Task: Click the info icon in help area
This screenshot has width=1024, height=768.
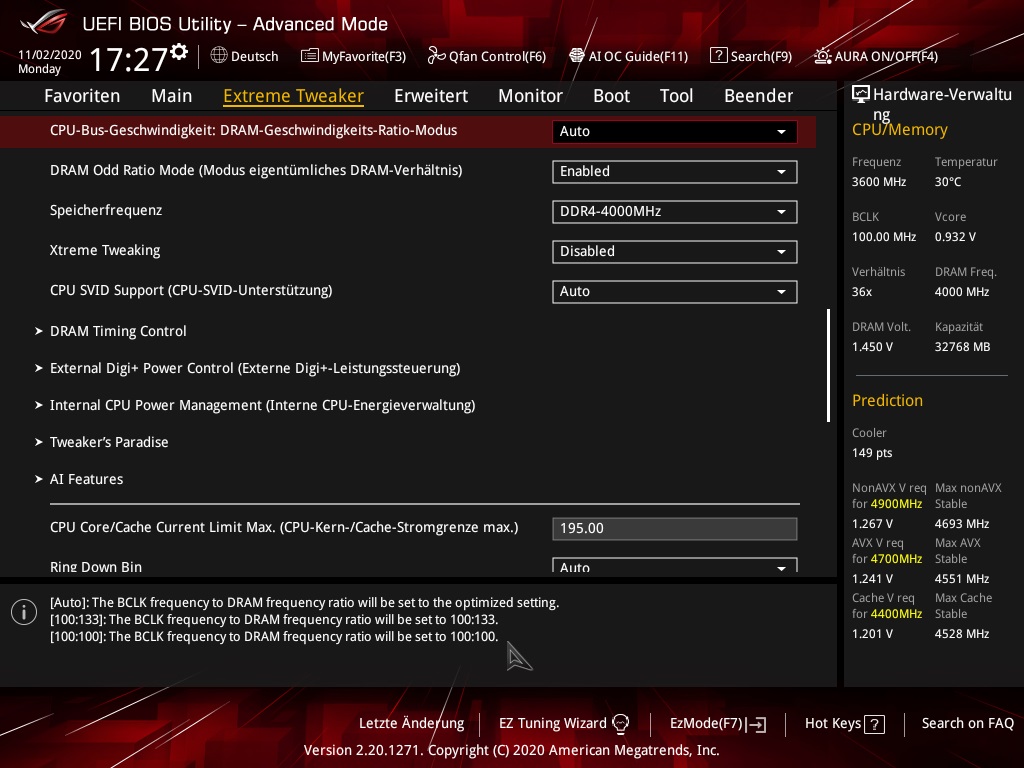Action: click(24, 612)
